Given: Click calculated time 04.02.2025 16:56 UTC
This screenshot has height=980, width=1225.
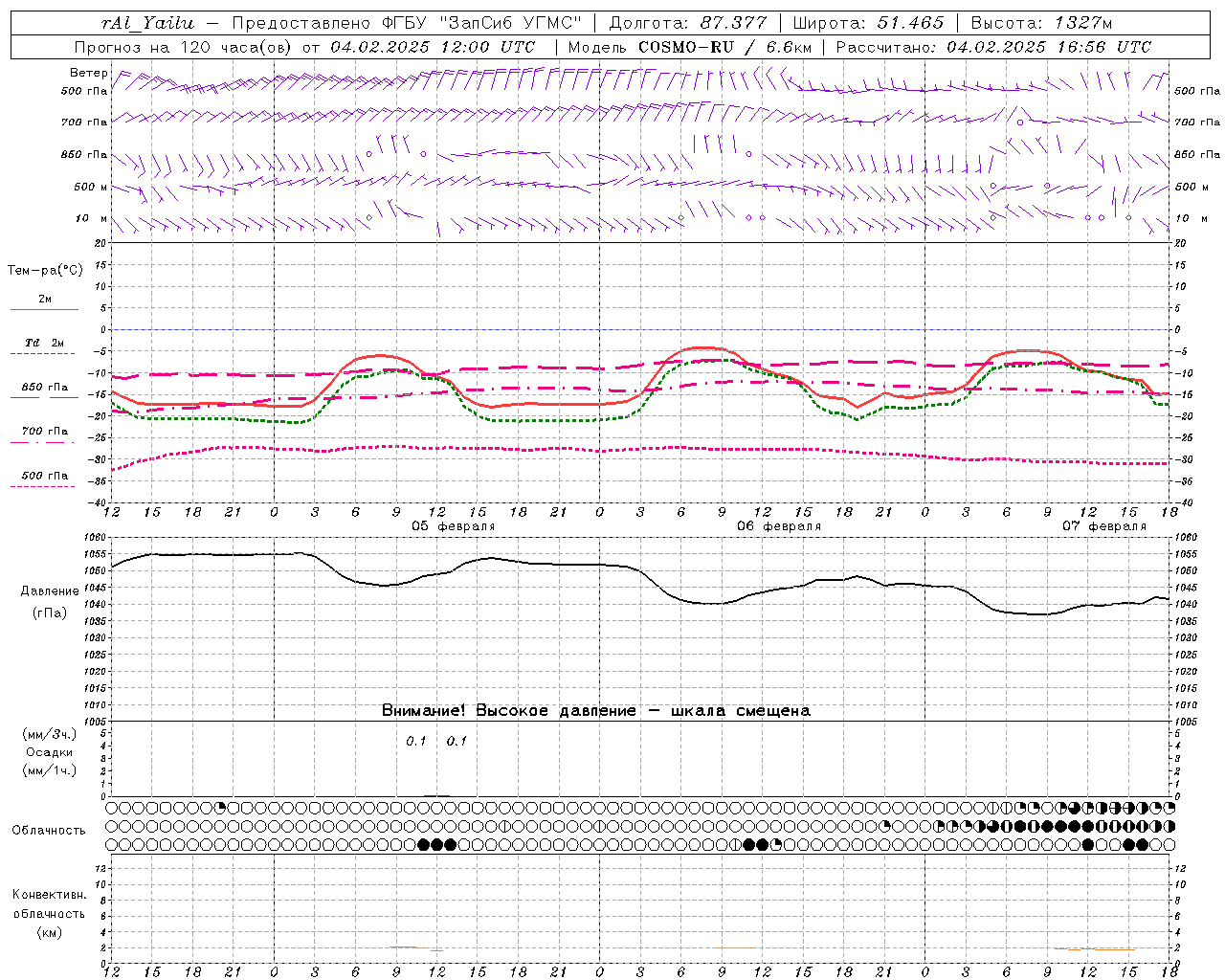Looking at the screenshot, I should pyautogui.click(x=1049, y=47).
